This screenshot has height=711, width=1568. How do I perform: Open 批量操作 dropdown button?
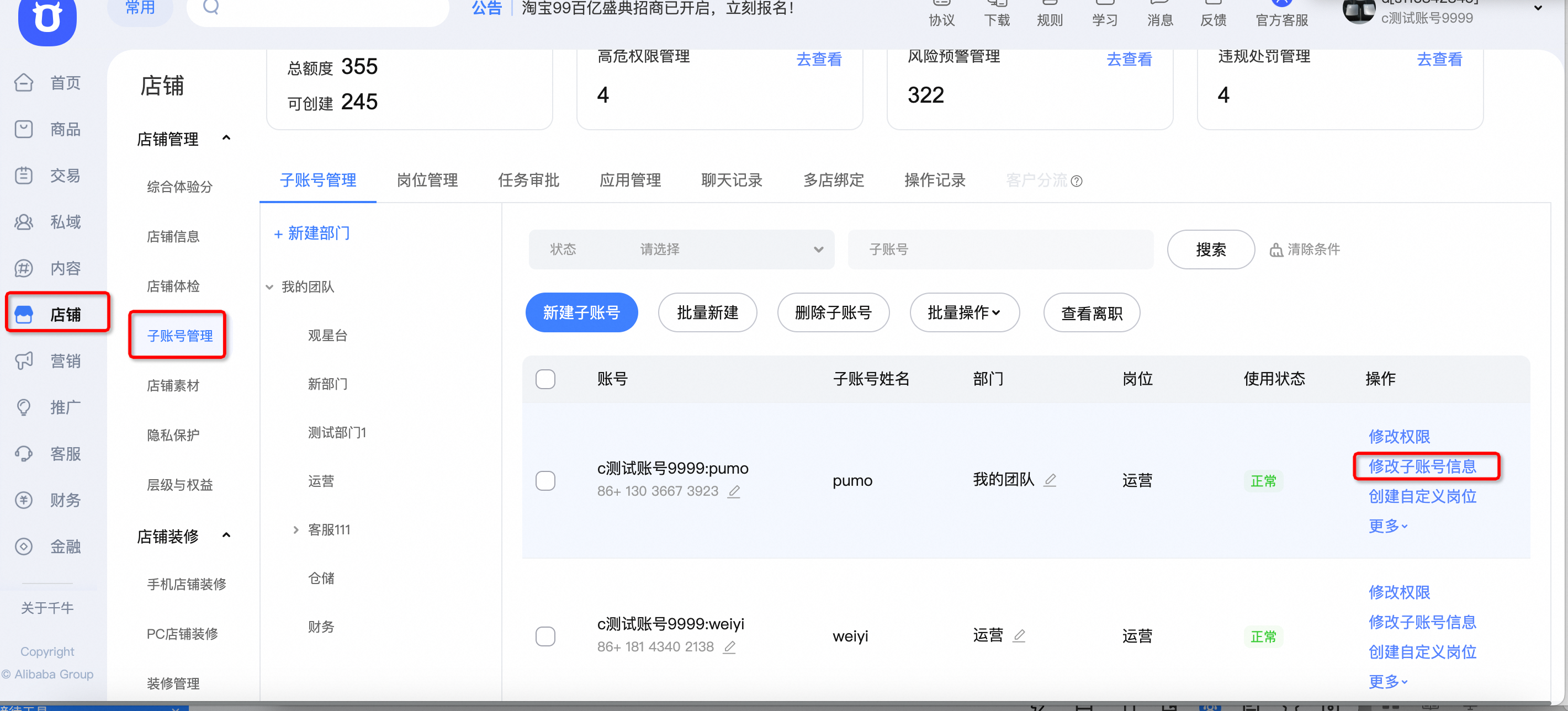coord(964,312)
